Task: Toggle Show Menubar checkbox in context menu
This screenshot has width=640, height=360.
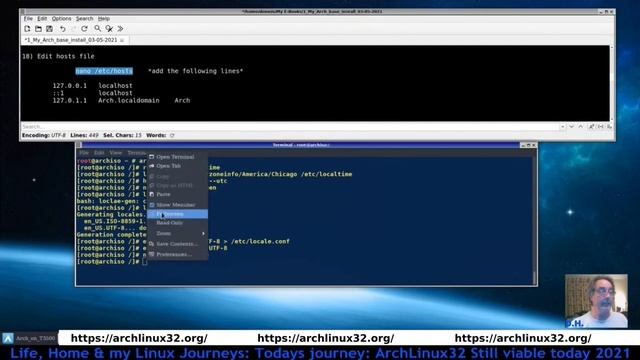Action: 178,205
